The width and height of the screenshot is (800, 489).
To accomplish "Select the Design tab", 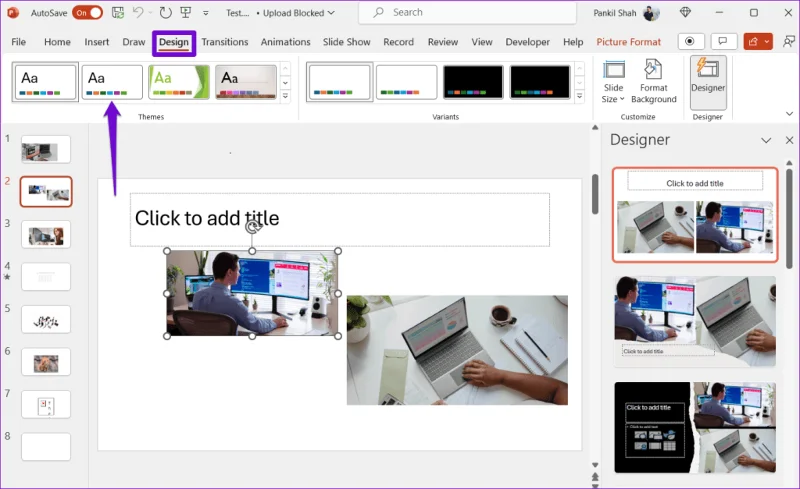I will pos(173,42).
